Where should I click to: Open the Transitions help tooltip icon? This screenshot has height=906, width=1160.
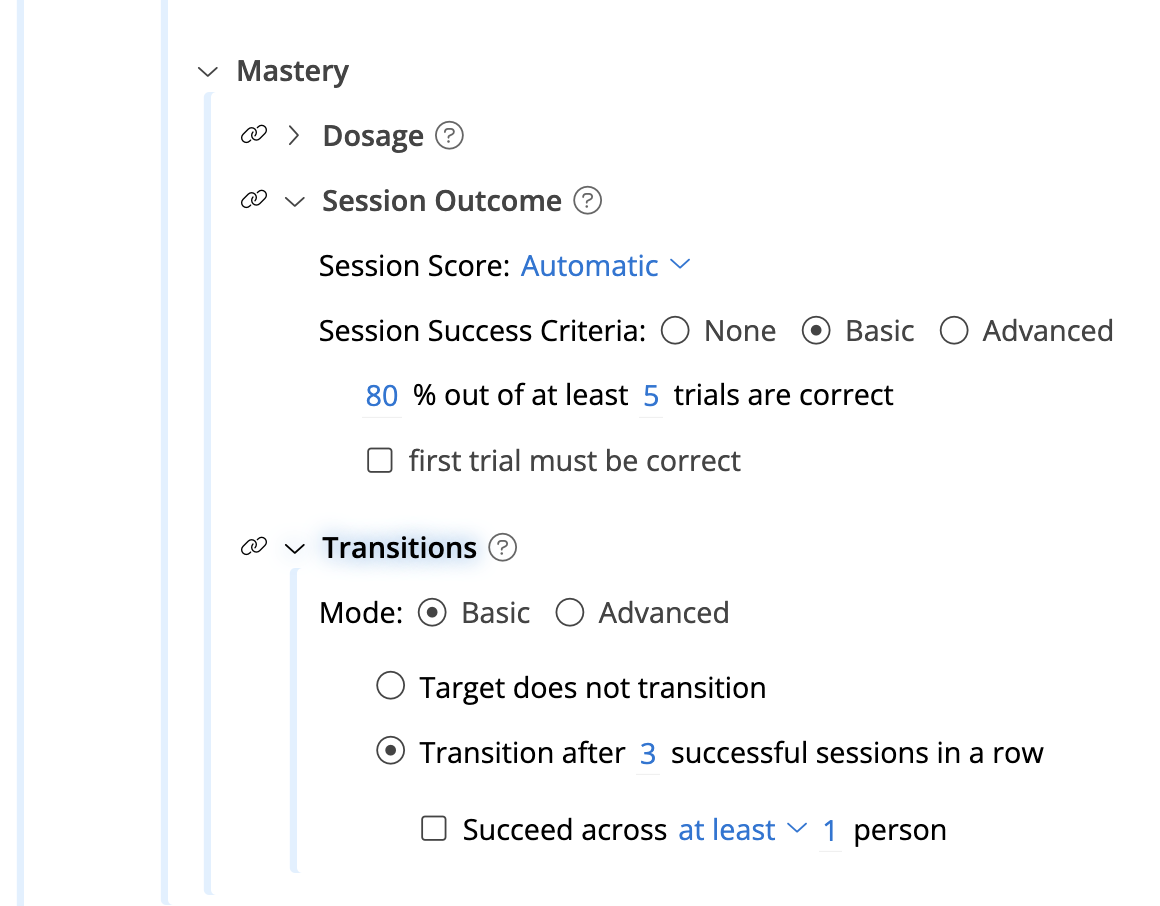(x=503, y=547)
